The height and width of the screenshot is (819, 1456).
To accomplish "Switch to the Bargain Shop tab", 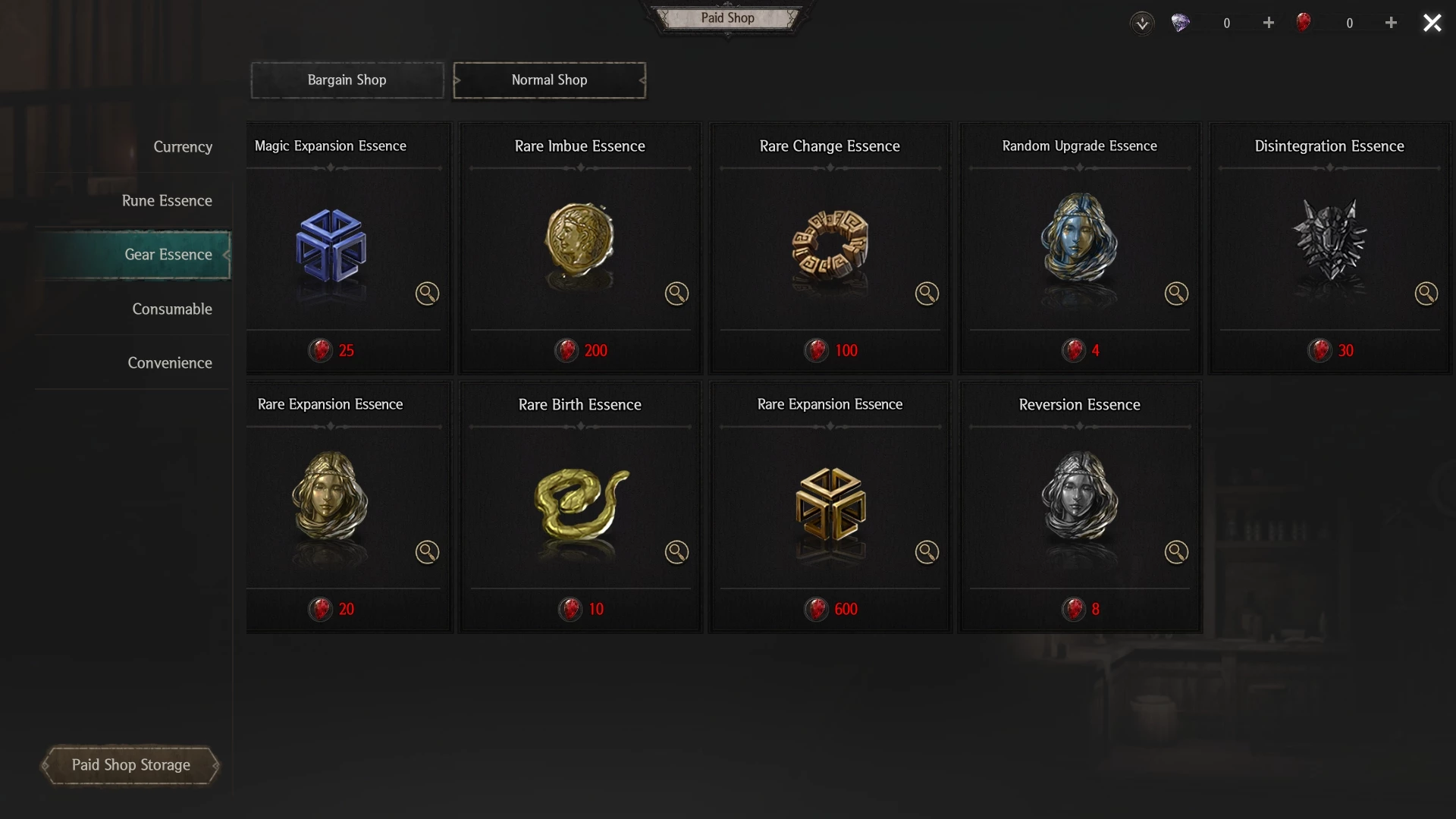I will click(x=347, y=80).
